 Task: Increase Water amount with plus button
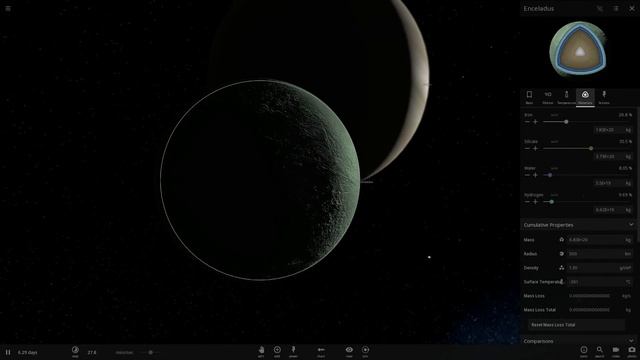[535, 175]
